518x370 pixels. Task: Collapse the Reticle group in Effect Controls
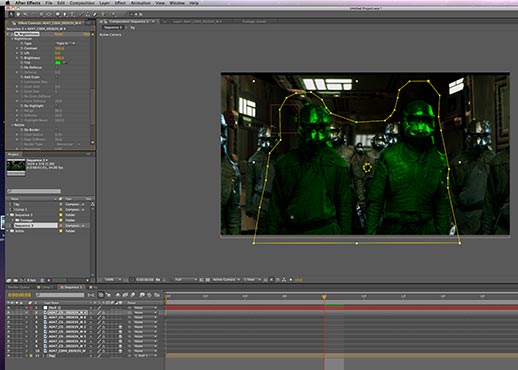[x=12, y=125]
